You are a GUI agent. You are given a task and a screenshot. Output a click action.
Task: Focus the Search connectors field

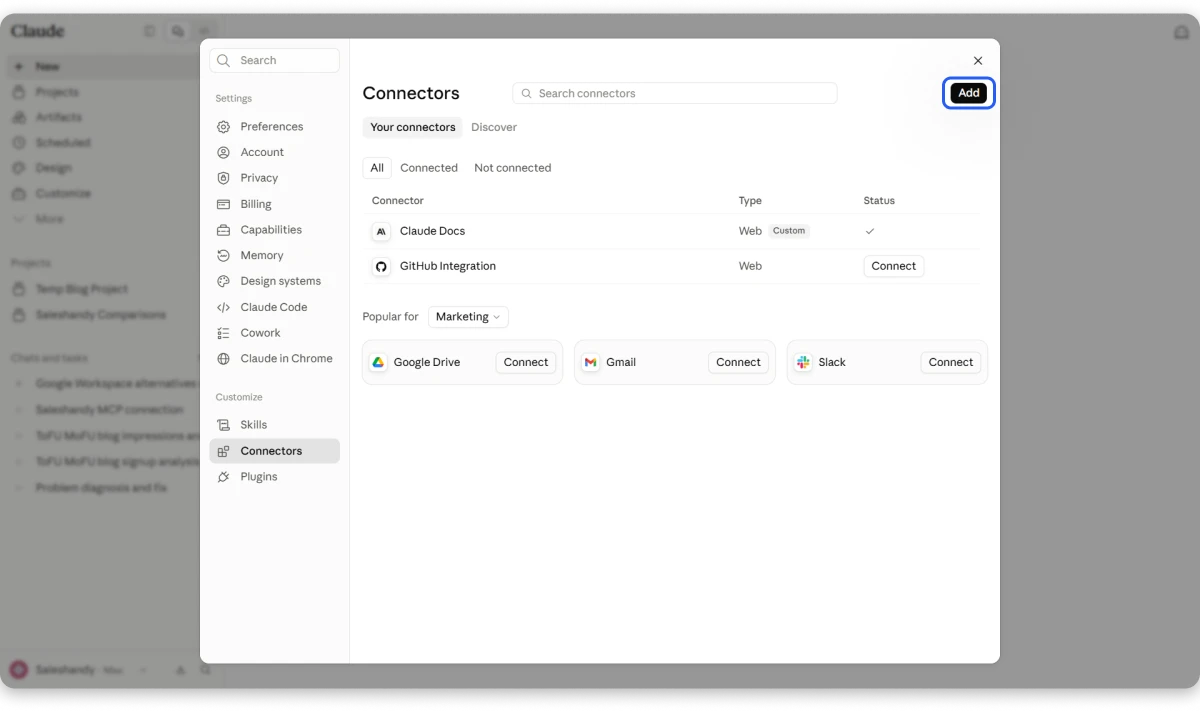(x=675, y=93)
